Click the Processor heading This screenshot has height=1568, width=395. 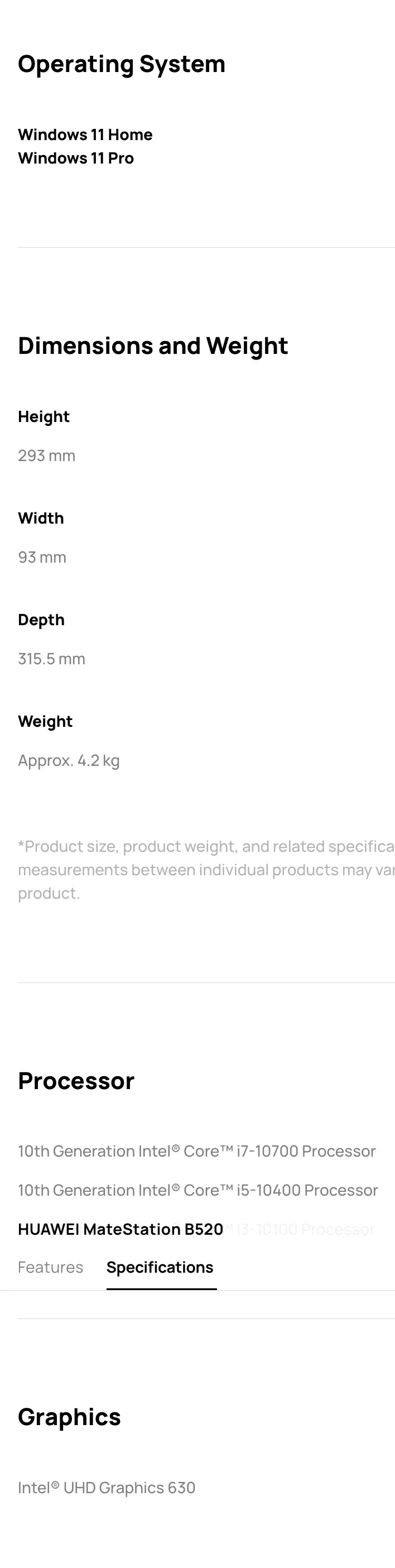75,1081
